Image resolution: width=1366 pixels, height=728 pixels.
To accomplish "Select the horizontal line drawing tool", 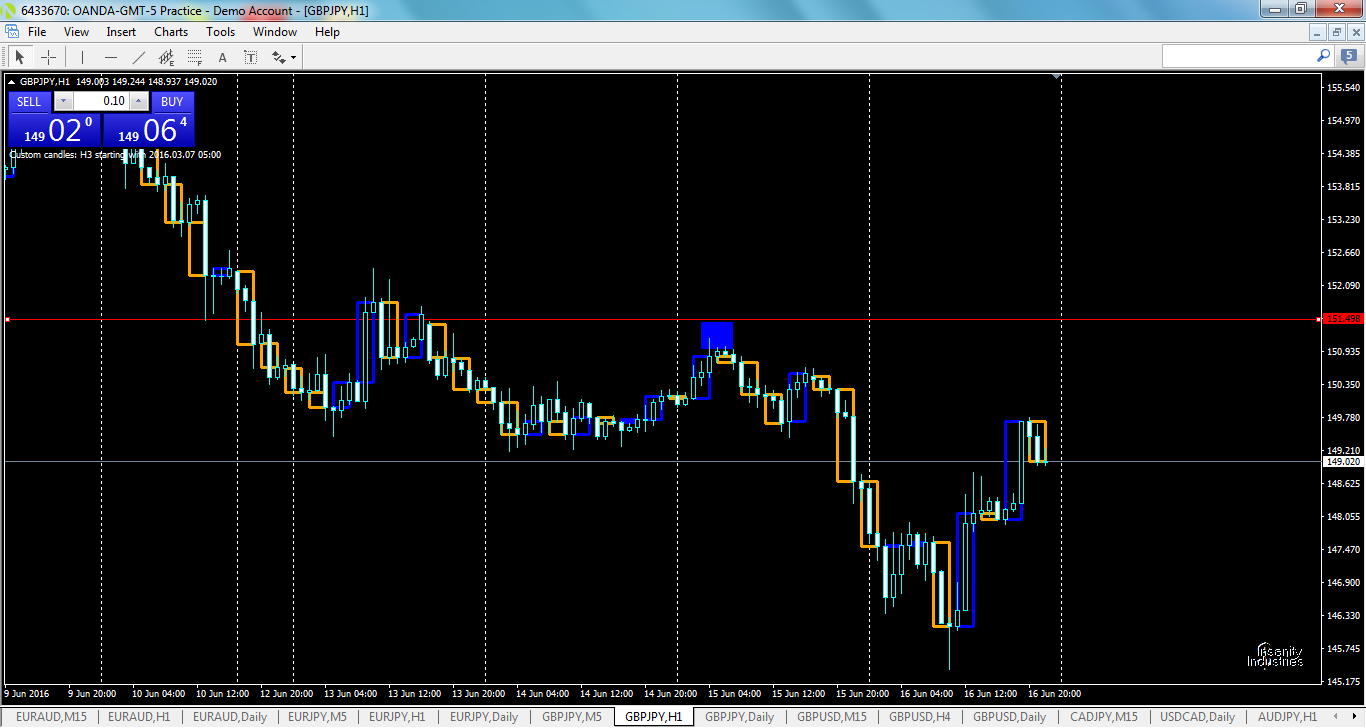I will [x=110, y=56].
